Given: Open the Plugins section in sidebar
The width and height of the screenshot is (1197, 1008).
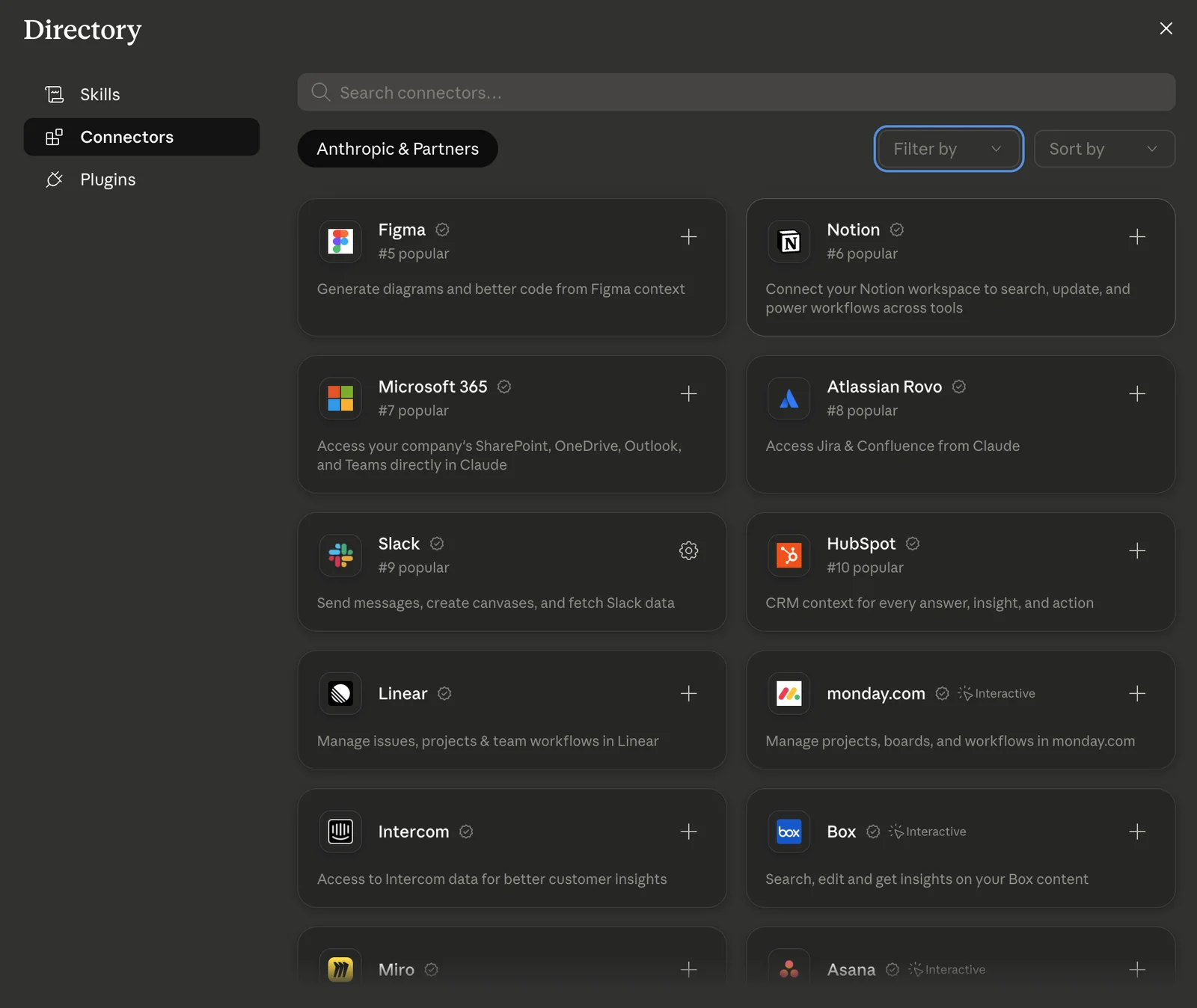Looking at the screenshot, I should click(141, 179).
